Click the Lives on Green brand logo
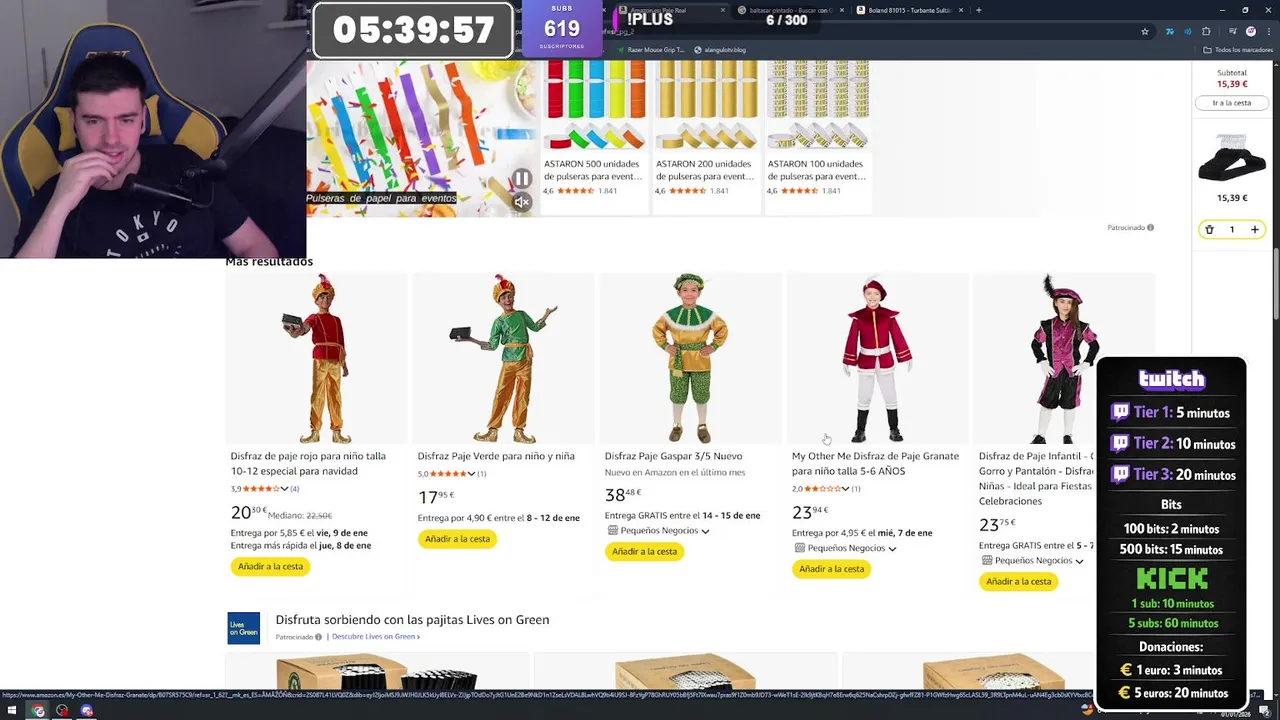This screenshot has height=720, width=1280. click(x=243, y=628)
